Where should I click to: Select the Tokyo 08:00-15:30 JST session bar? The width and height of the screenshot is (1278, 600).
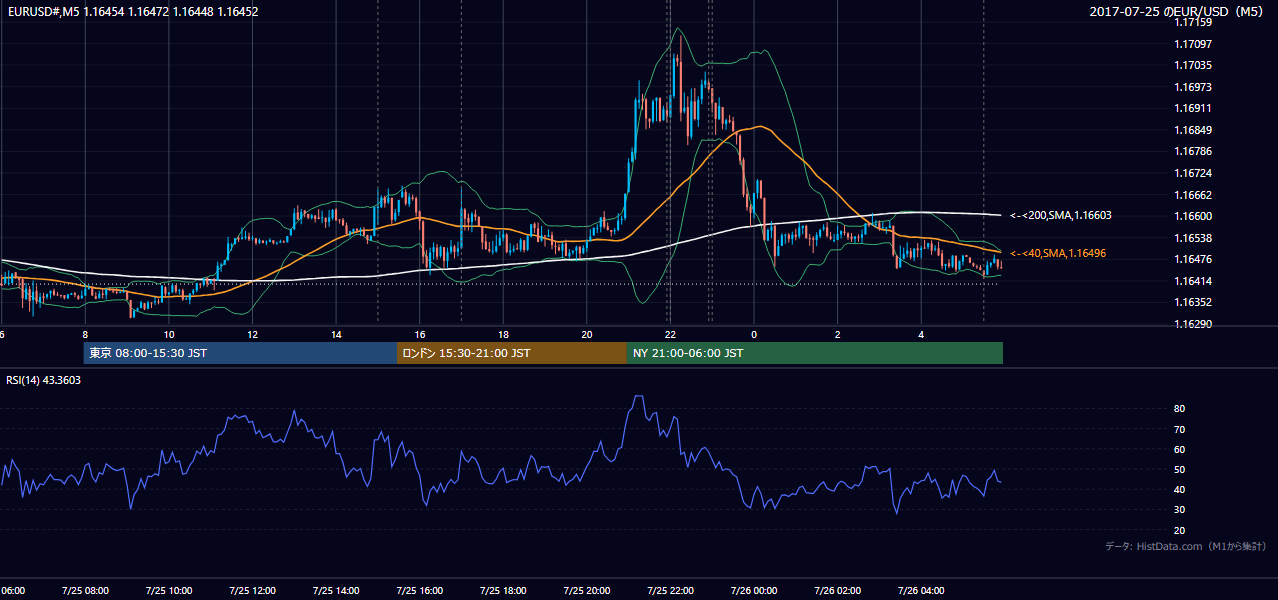(240, 353)
